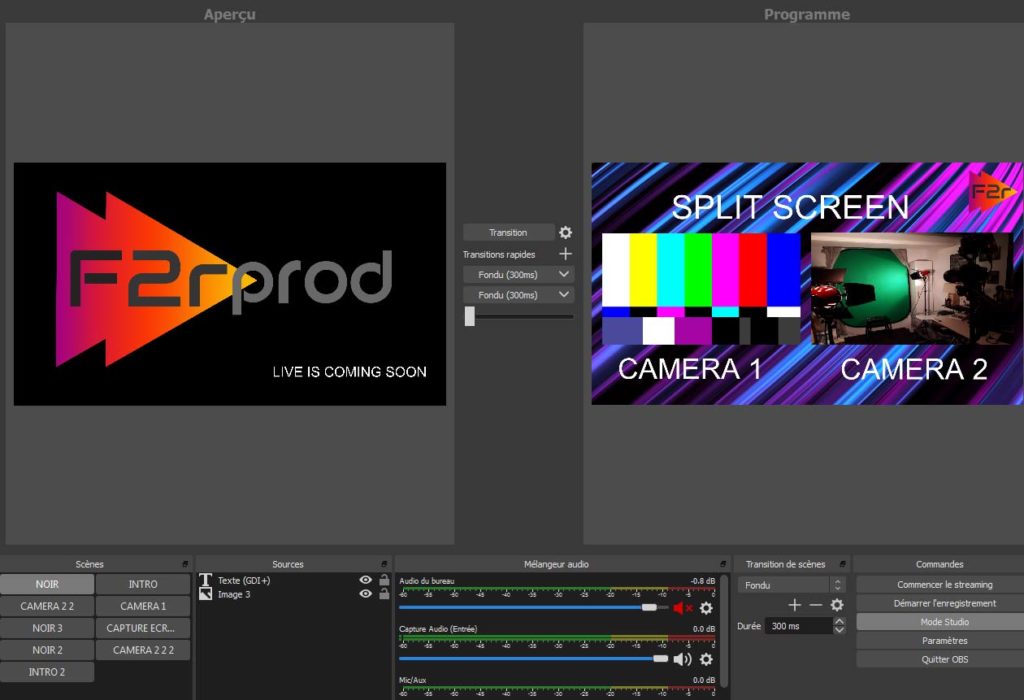The height and width of the screenshot is (700, 1024).
Task: Open the Fondu scene transition dropdown
Action: click(x=792, y=585)
